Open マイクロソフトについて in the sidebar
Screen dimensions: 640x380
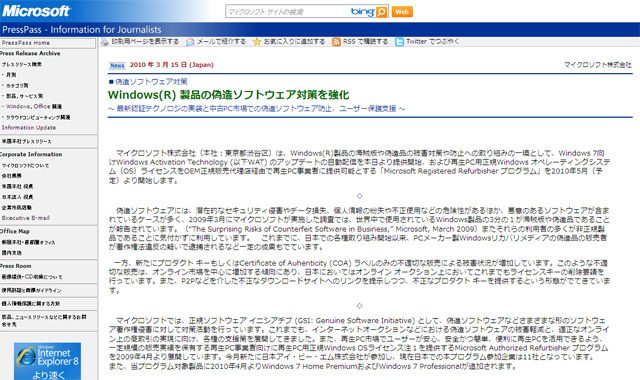coord(25,165)
